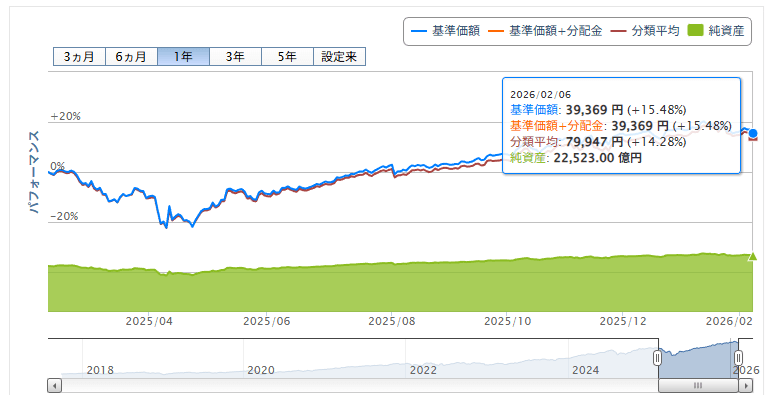Click the tooltip value 22,523.00 億円
Viewport: 769px width, 395px height.
coord(597,158)
